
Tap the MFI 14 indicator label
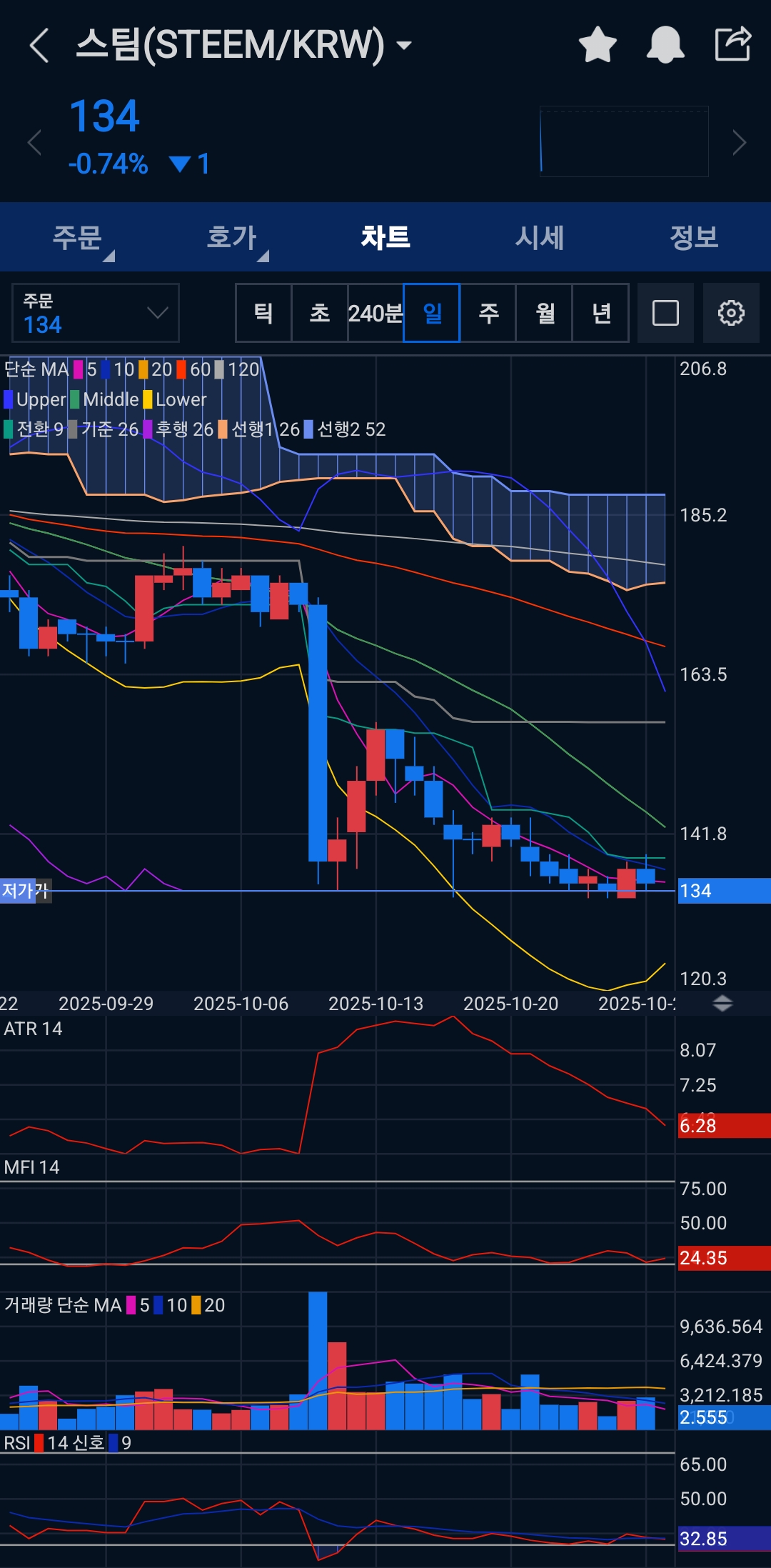(x=31, y=1167)
